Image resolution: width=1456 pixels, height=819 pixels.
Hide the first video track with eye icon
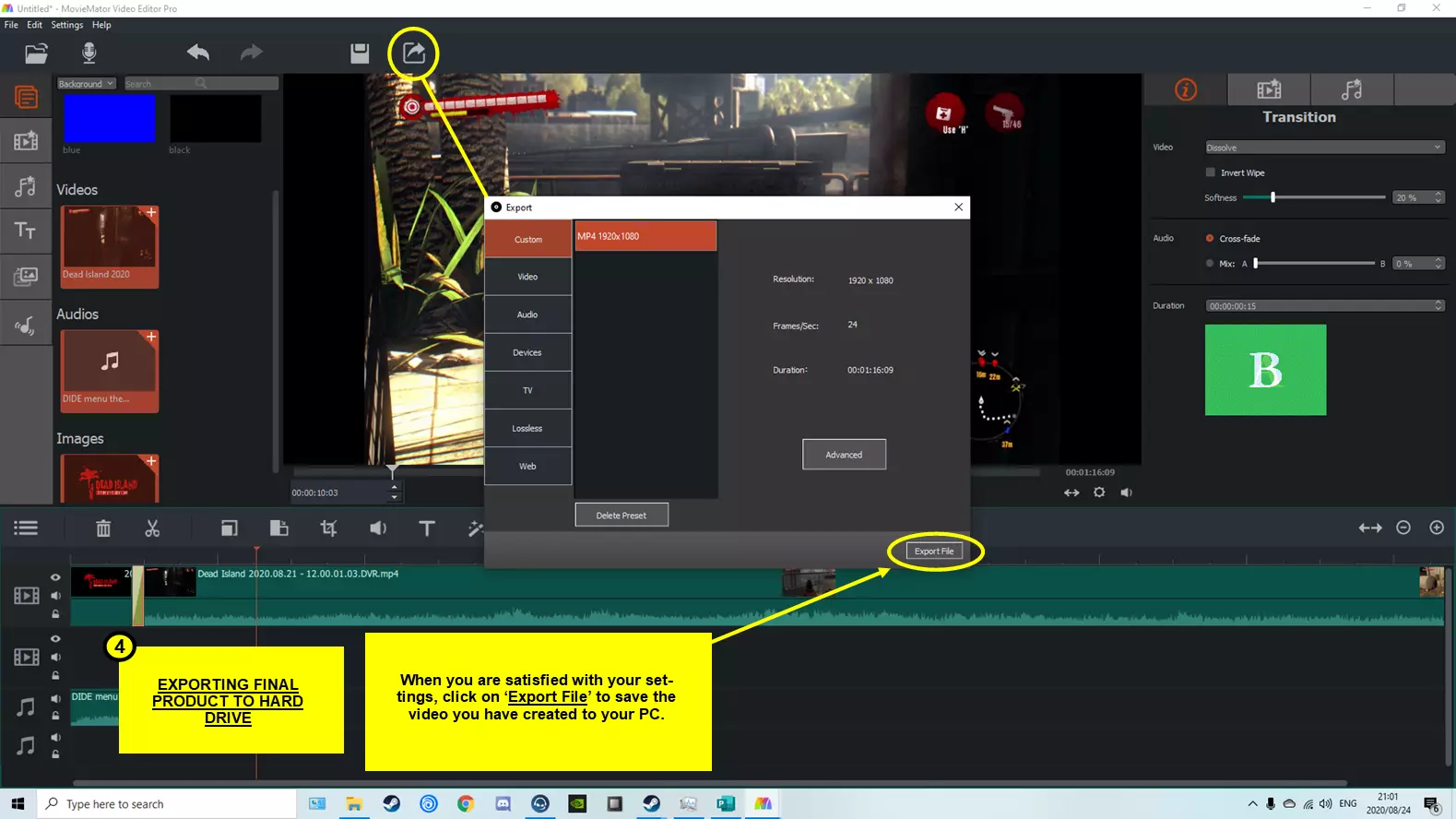click(x=55, y=577)
